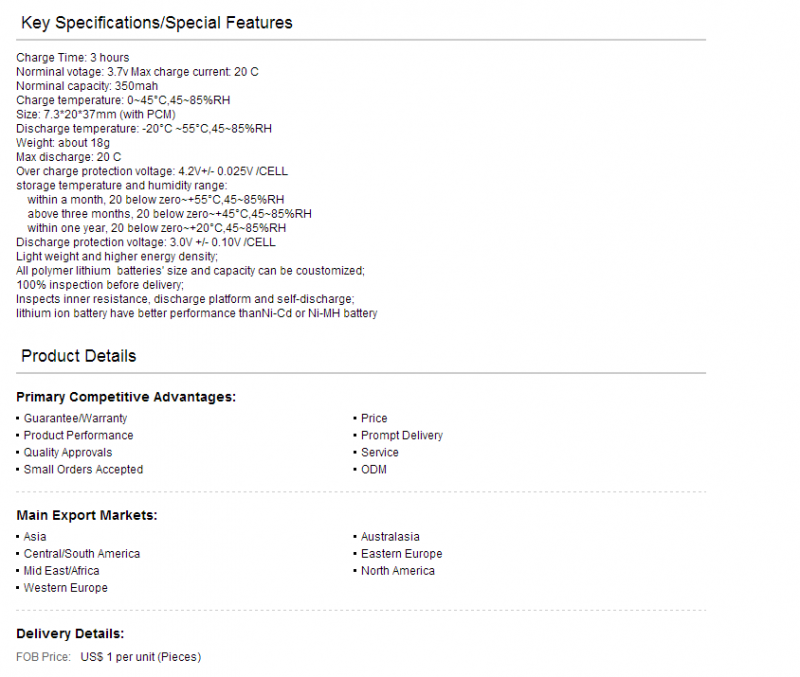Select the Prompt Delivery item
Image resolution: width=800 pixels, height=677 pixels.
pos(402,435)
